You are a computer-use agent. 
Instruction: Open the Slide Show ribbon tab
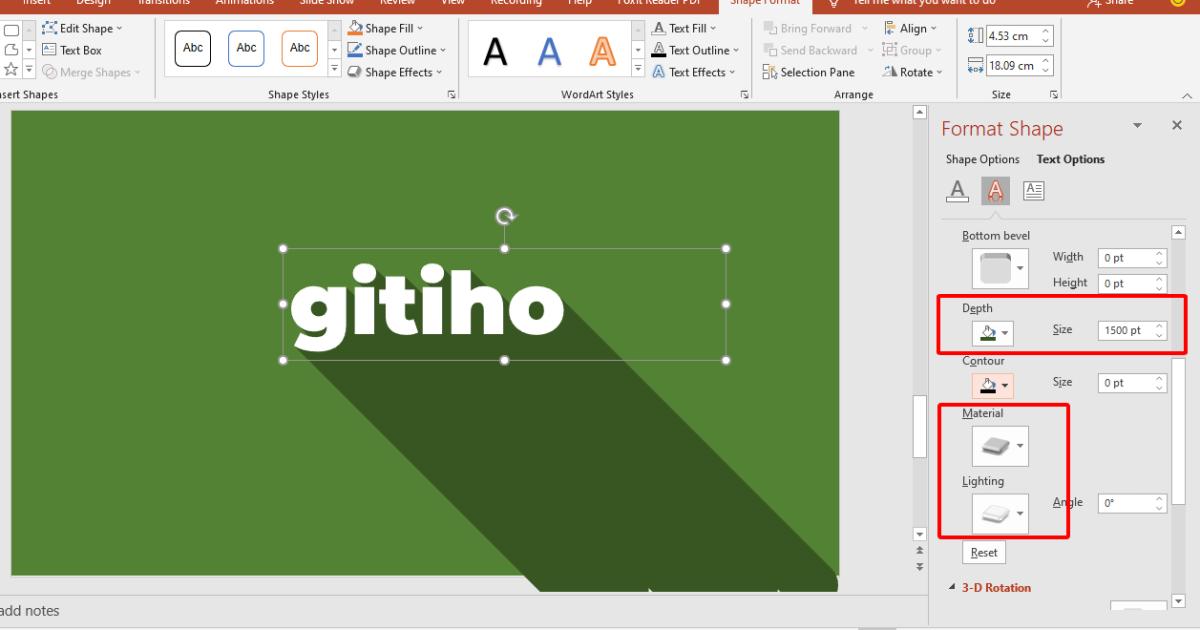click(x=327, y=3)
